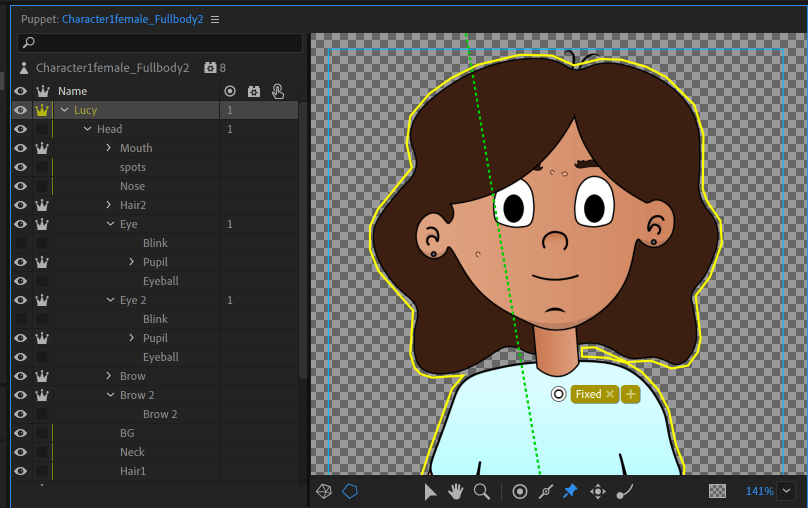Choose the Handle tool

[x=520, y=492]
